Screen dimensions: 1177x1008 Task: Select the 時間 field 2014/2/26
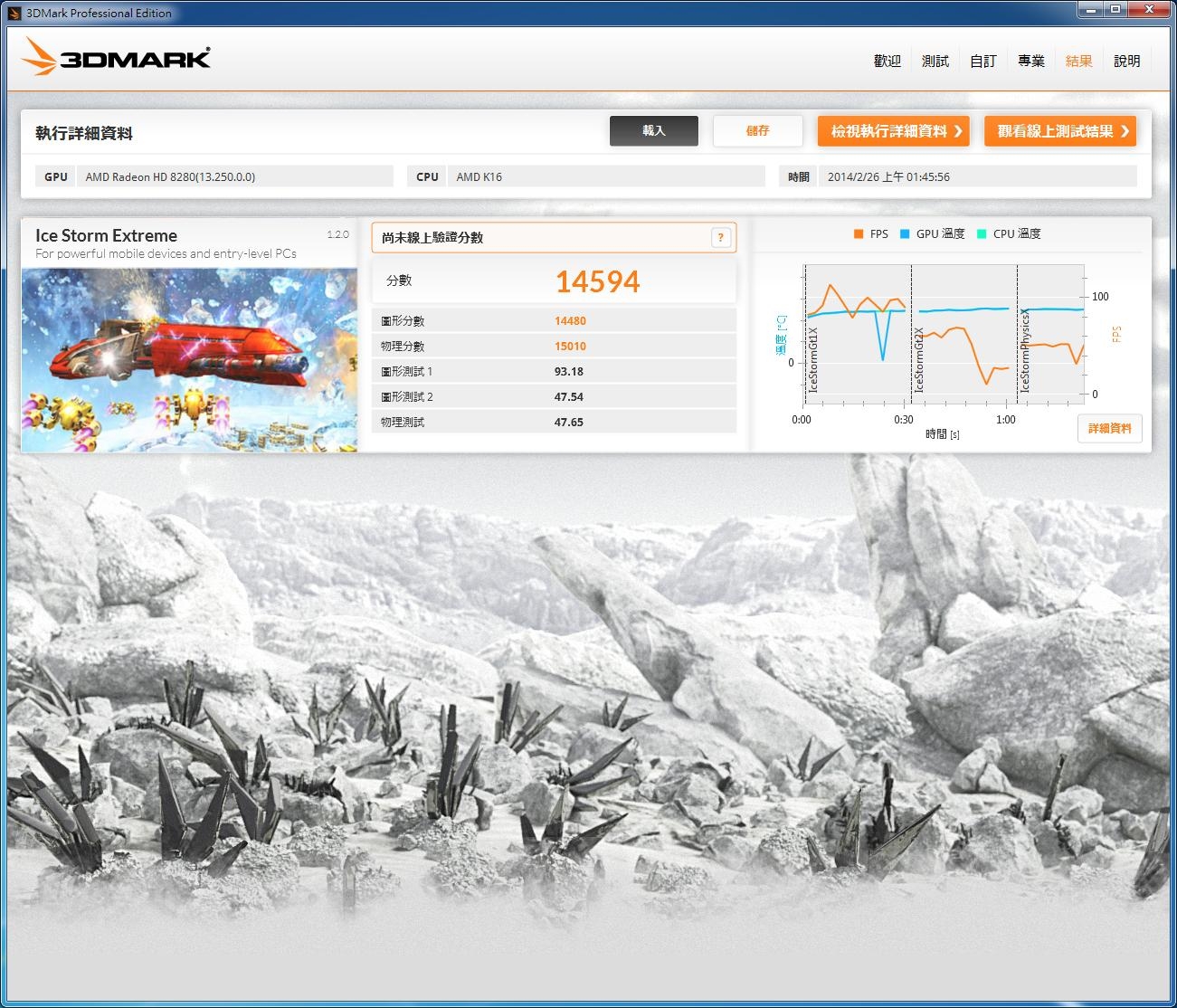977,176
